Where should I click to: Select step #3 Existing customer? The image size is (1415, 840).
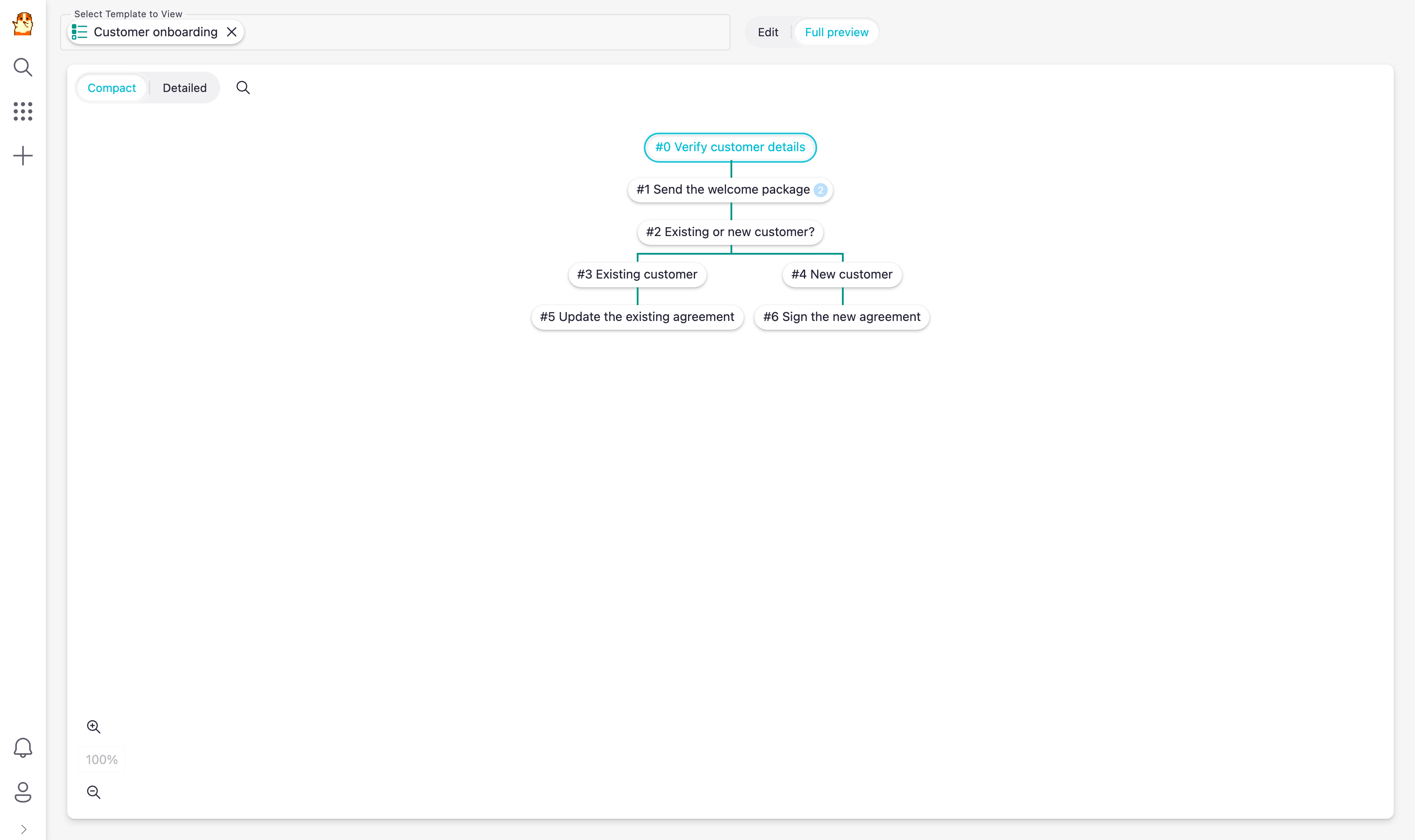(637, 275)
